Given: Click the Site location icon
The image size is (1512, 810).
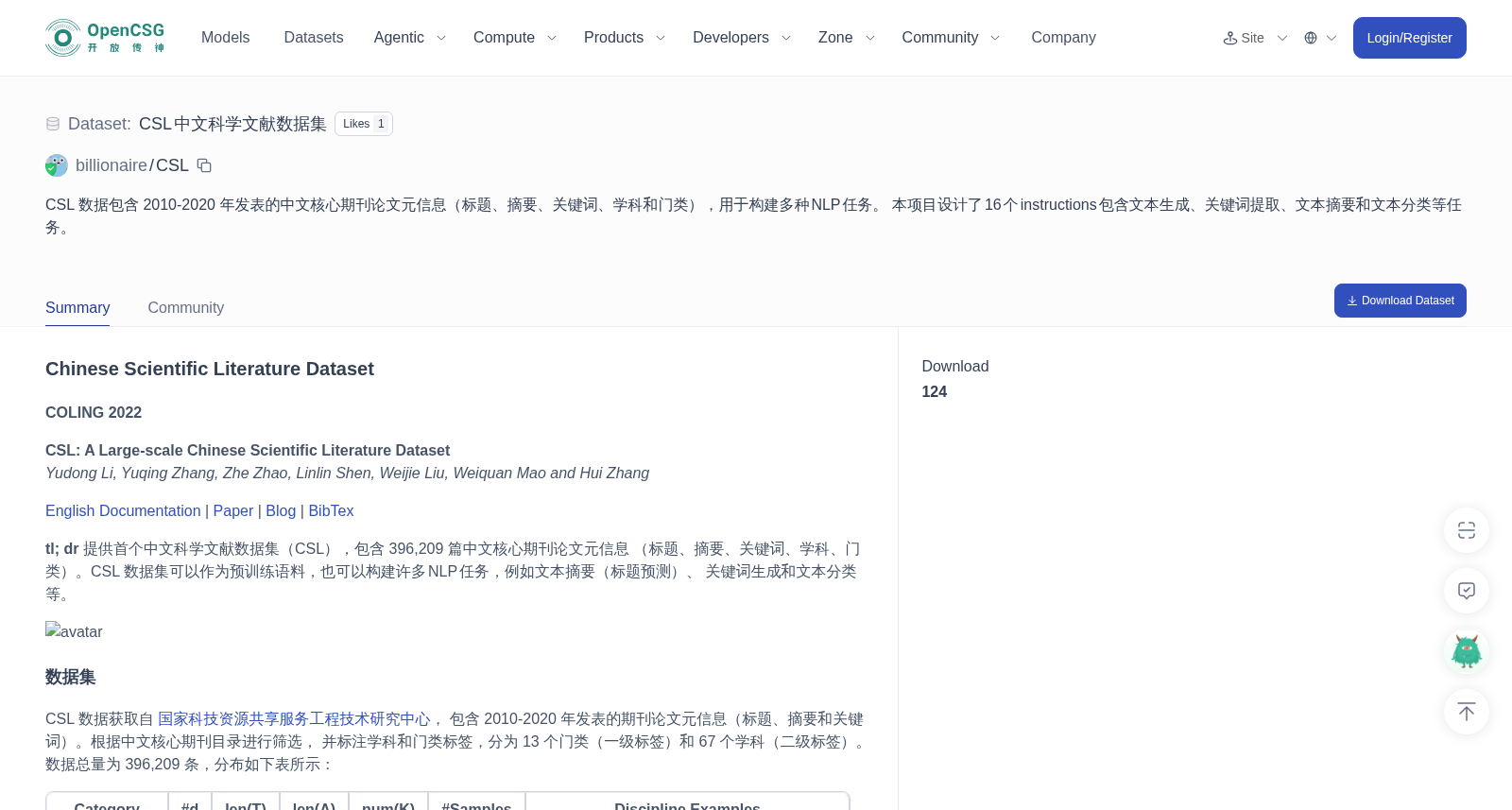Looking at the screenshot, I should (1229, 38).
